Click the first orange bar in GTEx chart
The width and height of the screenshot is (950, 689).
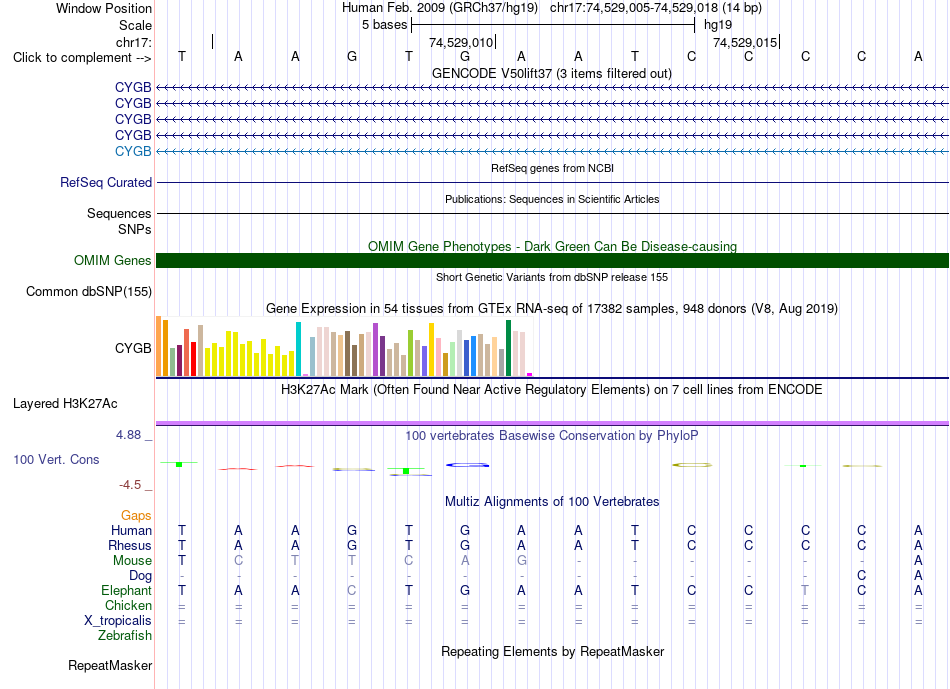tap(159, 346)
